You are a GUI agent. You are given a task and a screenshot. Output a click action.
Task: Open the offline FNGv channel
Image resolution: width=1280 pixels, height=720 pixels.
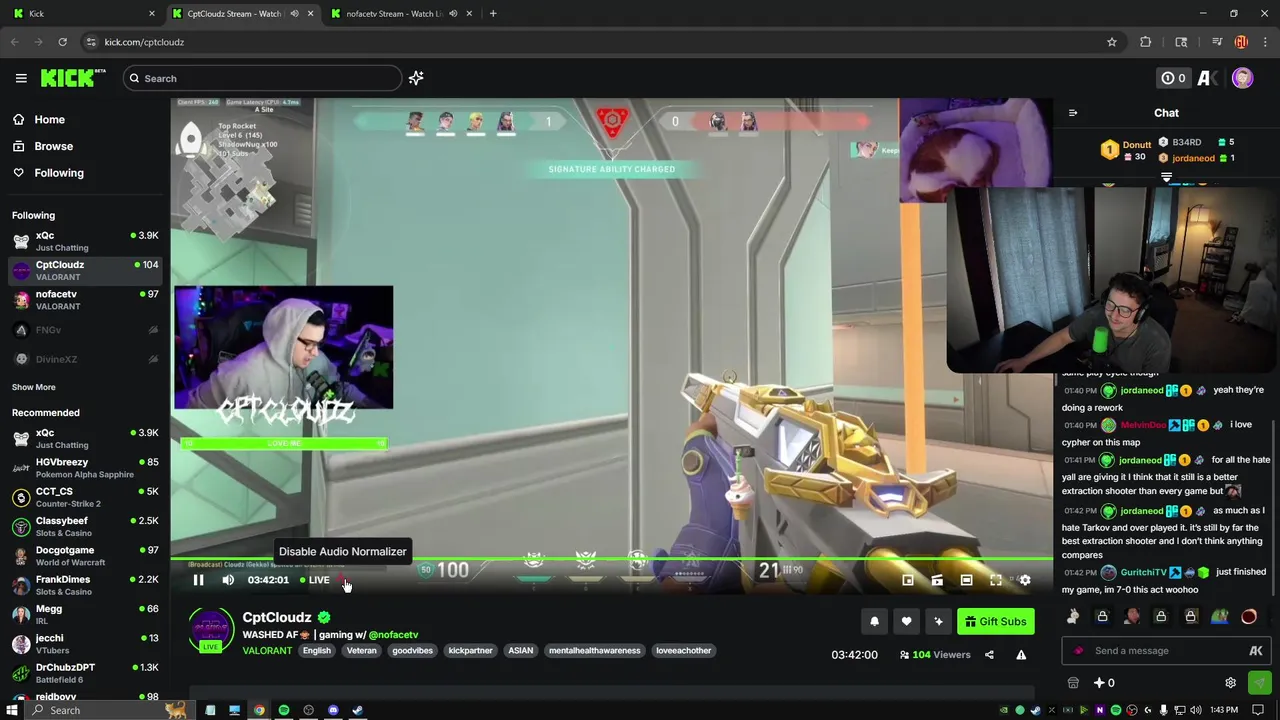[x=85, y=330]
